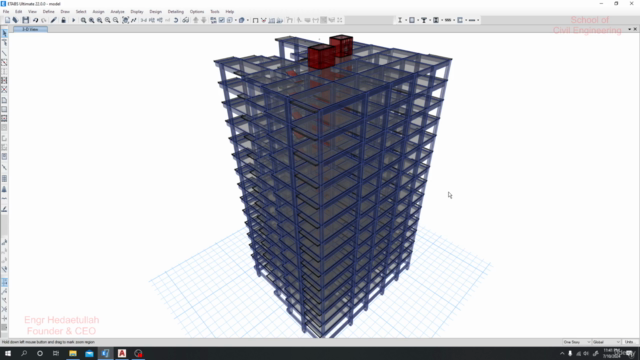This screenshot has width=640, height=360.
Task: Open the steel frame design dropdown arrow
Action: [x=406, y=20]
